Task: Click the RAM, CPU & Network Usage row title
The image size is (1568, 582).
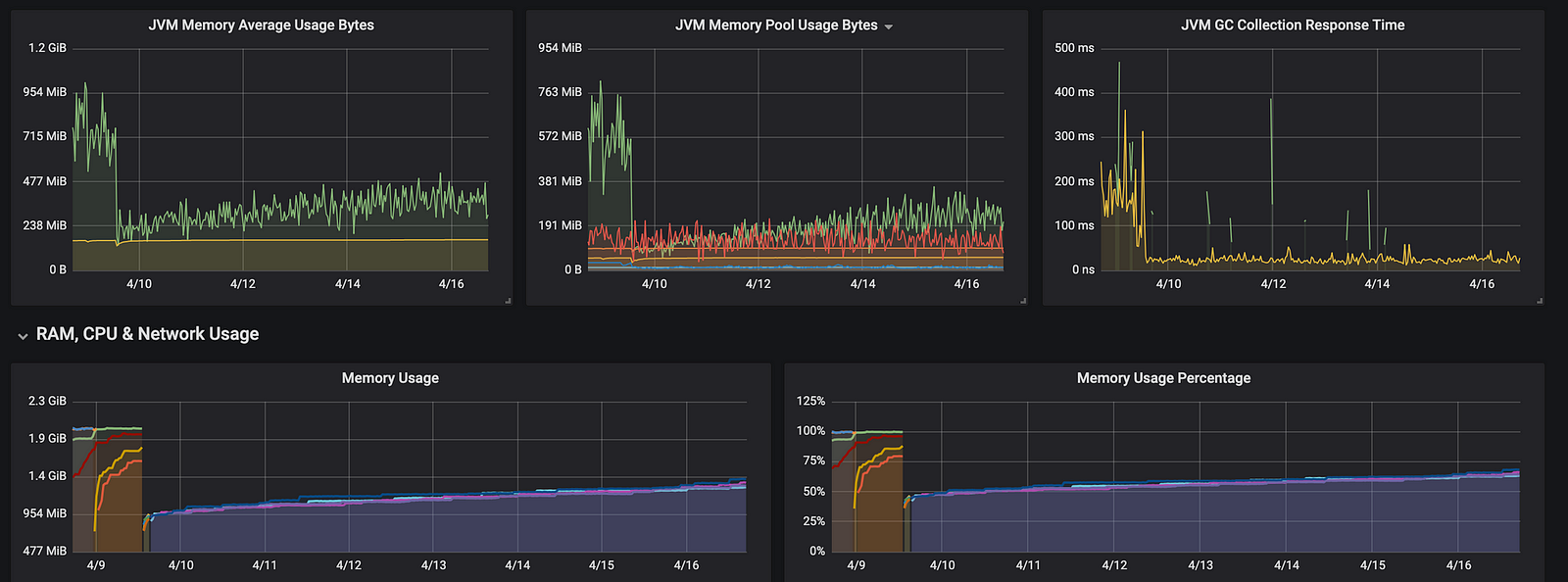Action: [147, 334]
